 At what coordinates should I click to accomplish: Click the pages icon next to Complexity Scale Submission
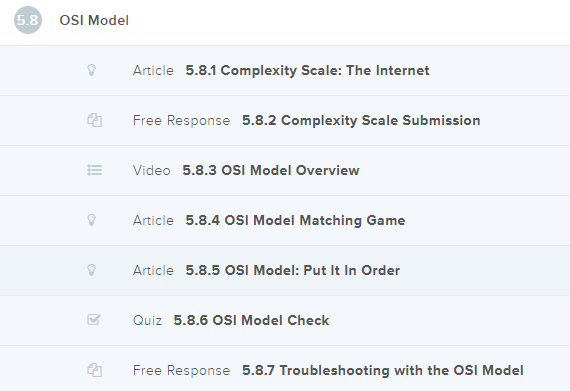(x=95, y=120)
